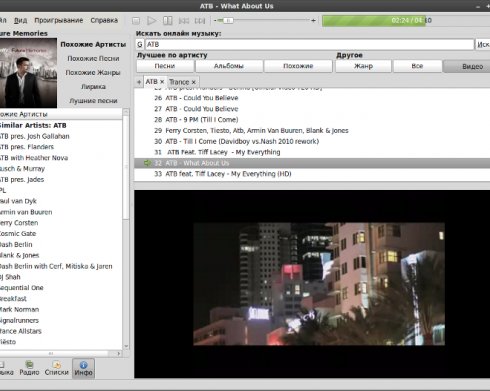Focus the online music search field
Viewport: 490px width, 391px height.
(309, 44)
